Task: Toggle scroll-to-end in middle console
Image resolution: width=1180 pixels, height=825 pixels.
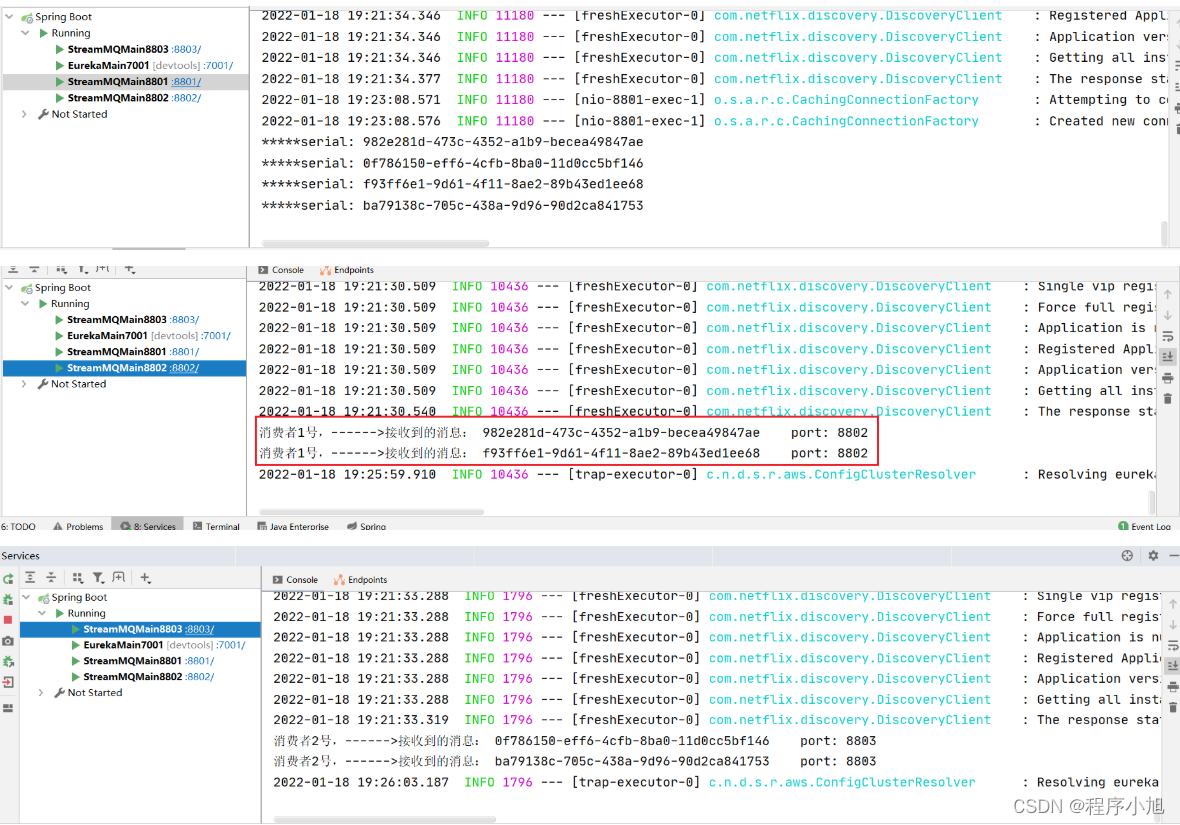Action: pyautogui.click(x=1167, y=357)
